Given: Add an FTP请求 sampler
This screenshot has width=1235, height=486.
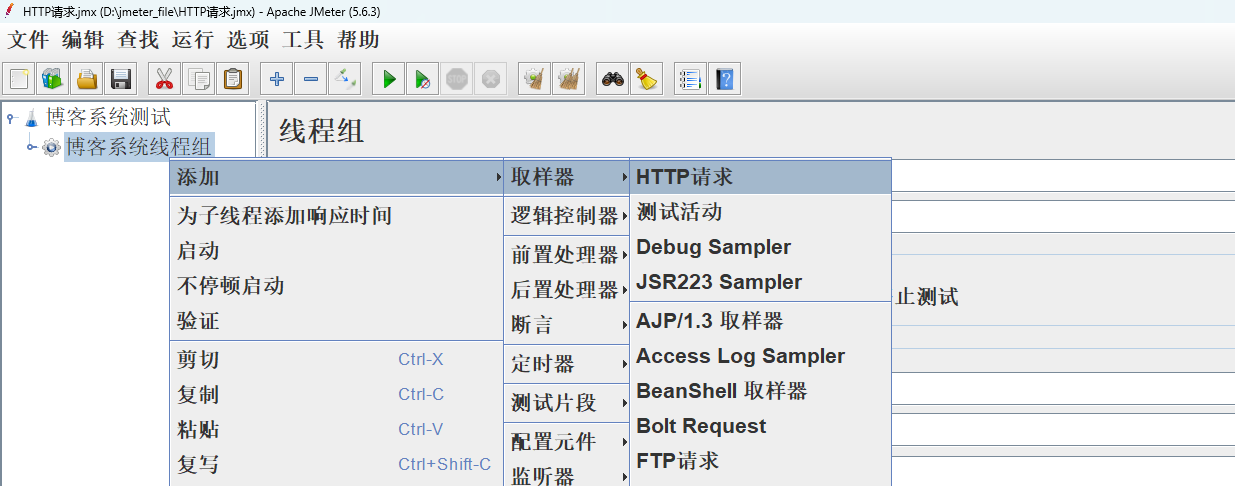Looking at the screenshot, I should tap(760, 461).
